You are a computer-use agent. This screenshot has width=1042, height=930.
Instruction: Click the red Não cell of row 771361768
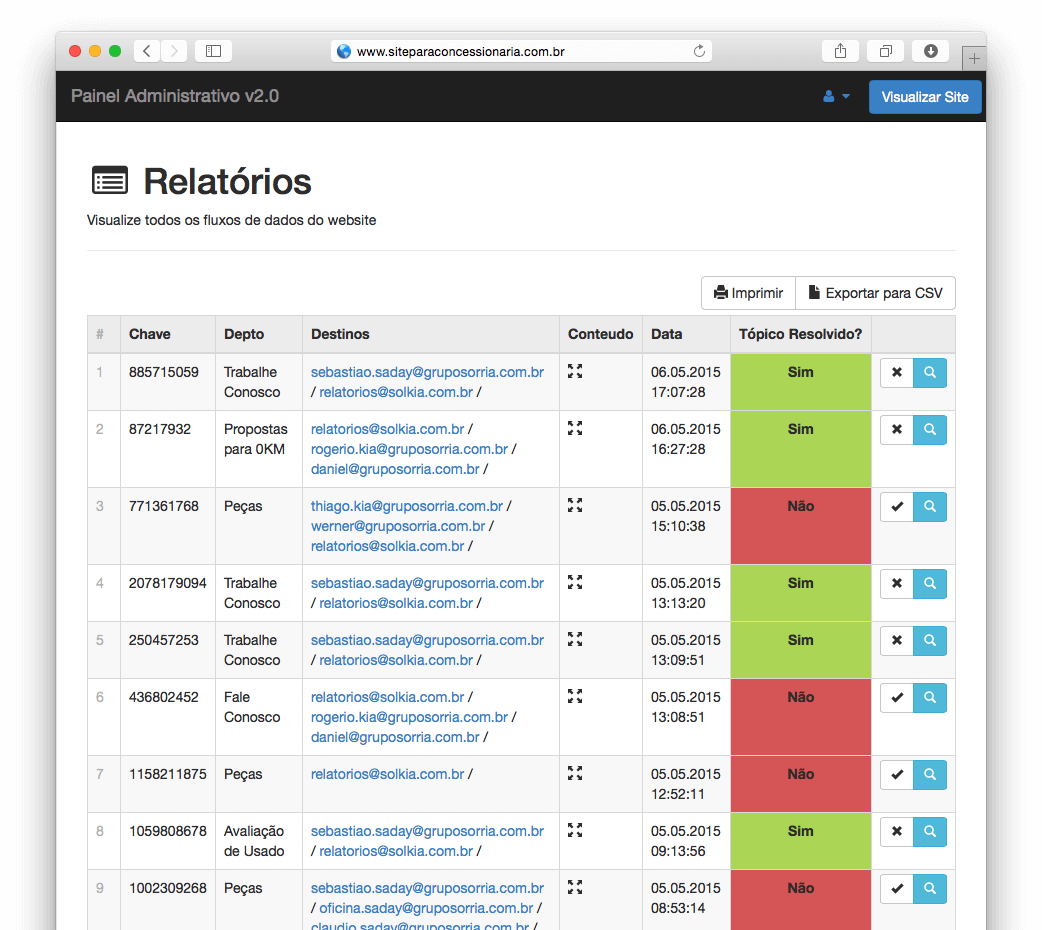[x=801, y=526]
